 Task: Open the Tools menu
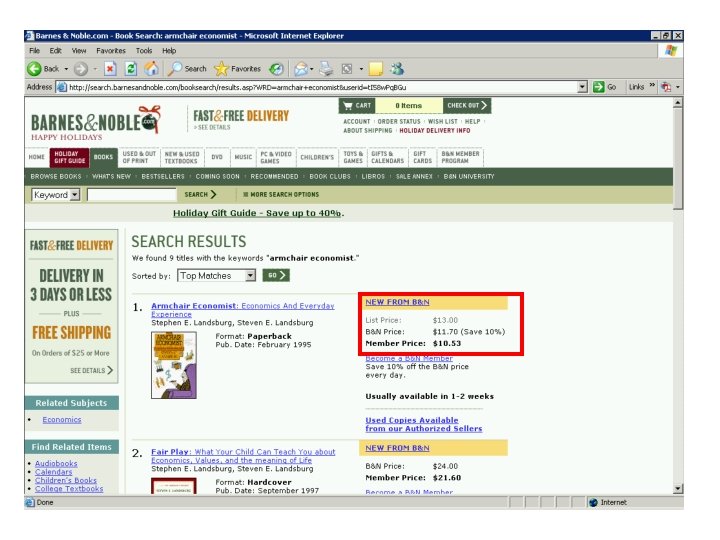click(144, 51)
